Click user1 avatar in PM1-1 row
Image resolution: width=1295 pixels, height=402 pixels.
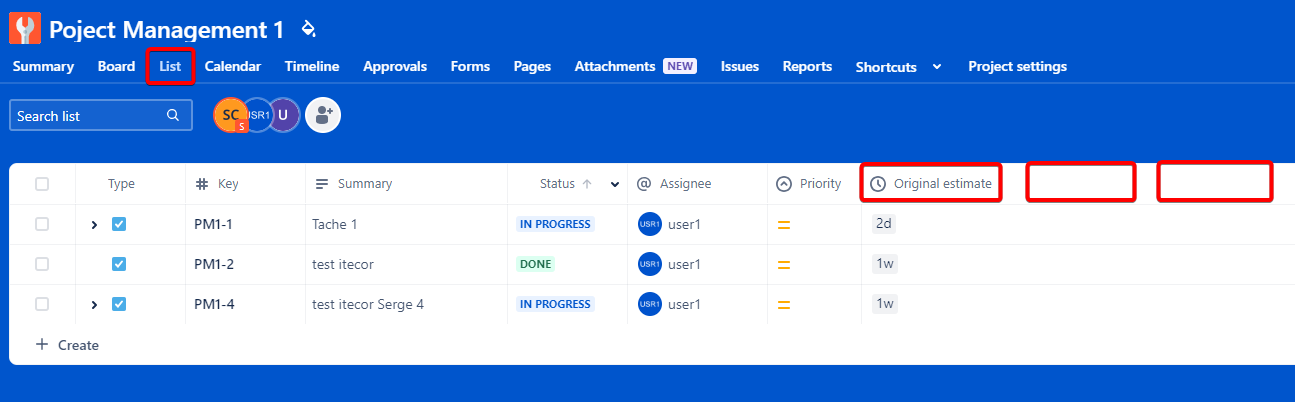coord(650,224)
